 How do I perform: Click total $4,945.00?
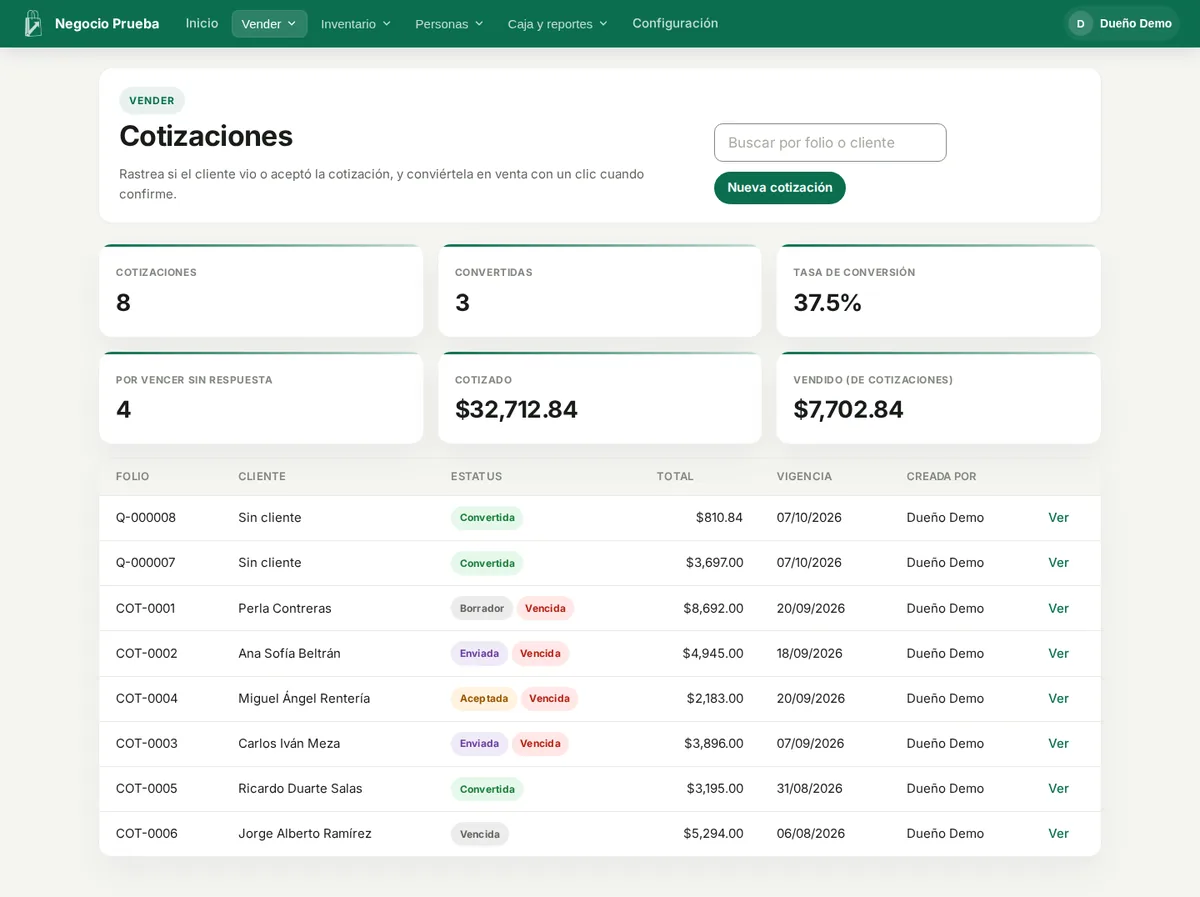click(713, 653)
